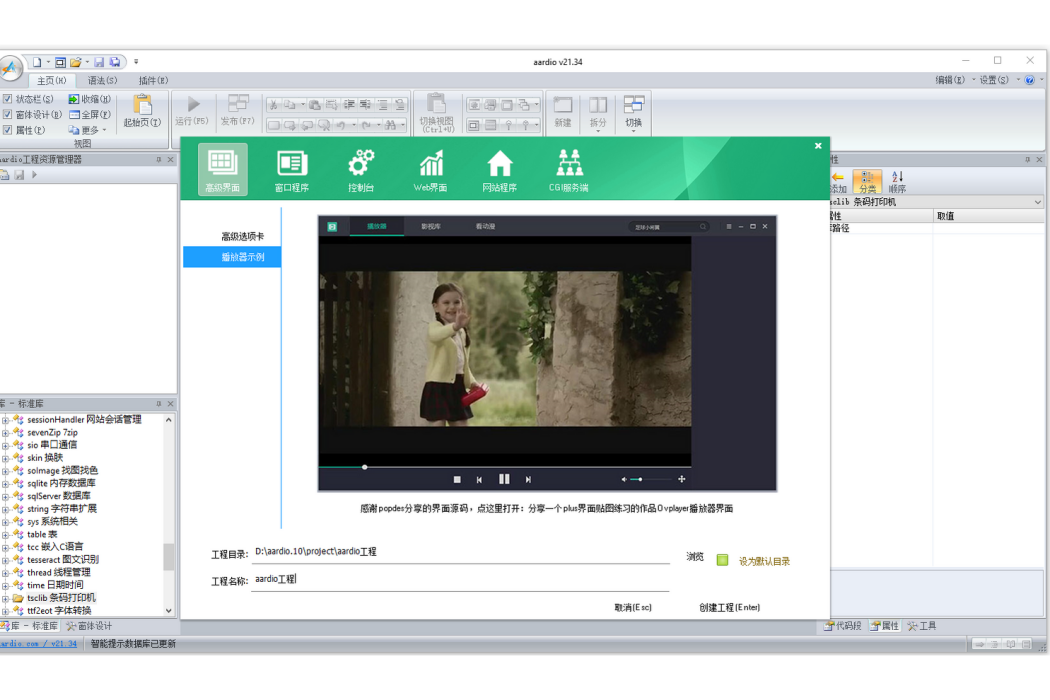Click the 浏览 browse button
Screen dimensions: 1050x700
695,557
